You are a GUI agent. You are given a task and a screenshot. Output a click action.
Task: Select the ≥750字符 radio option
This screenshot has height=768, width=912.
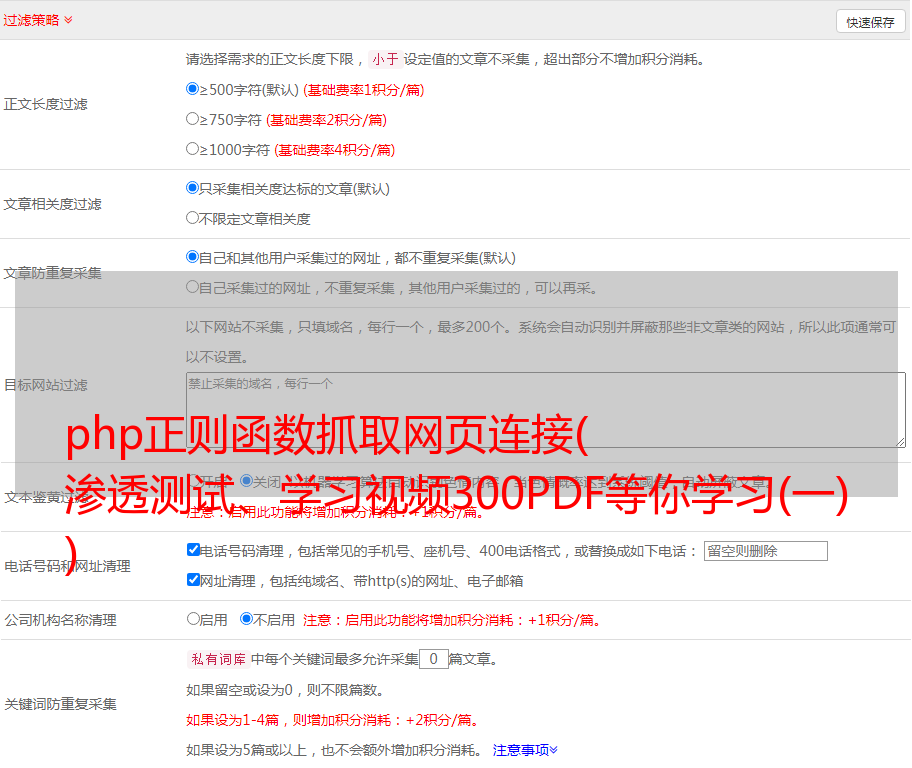pyautogui.click(x=192, y=119)
